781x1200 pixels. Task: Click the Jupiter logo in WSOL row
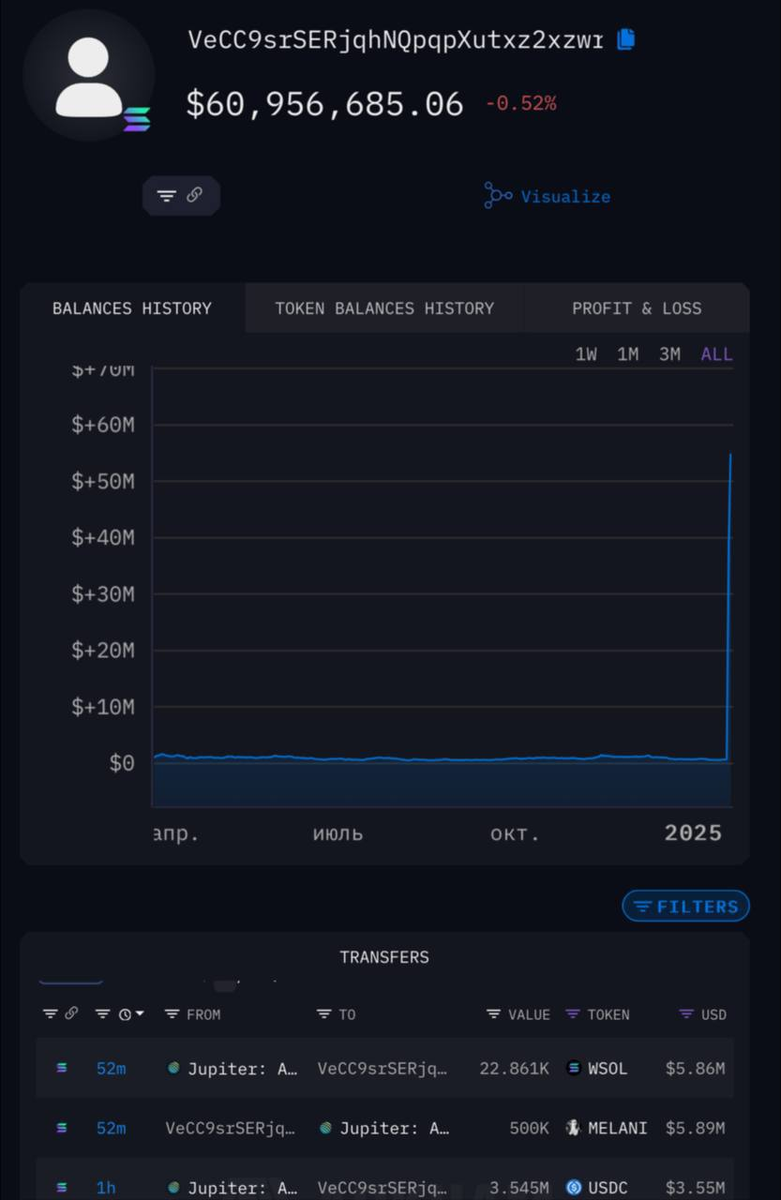pos(173,1068)
